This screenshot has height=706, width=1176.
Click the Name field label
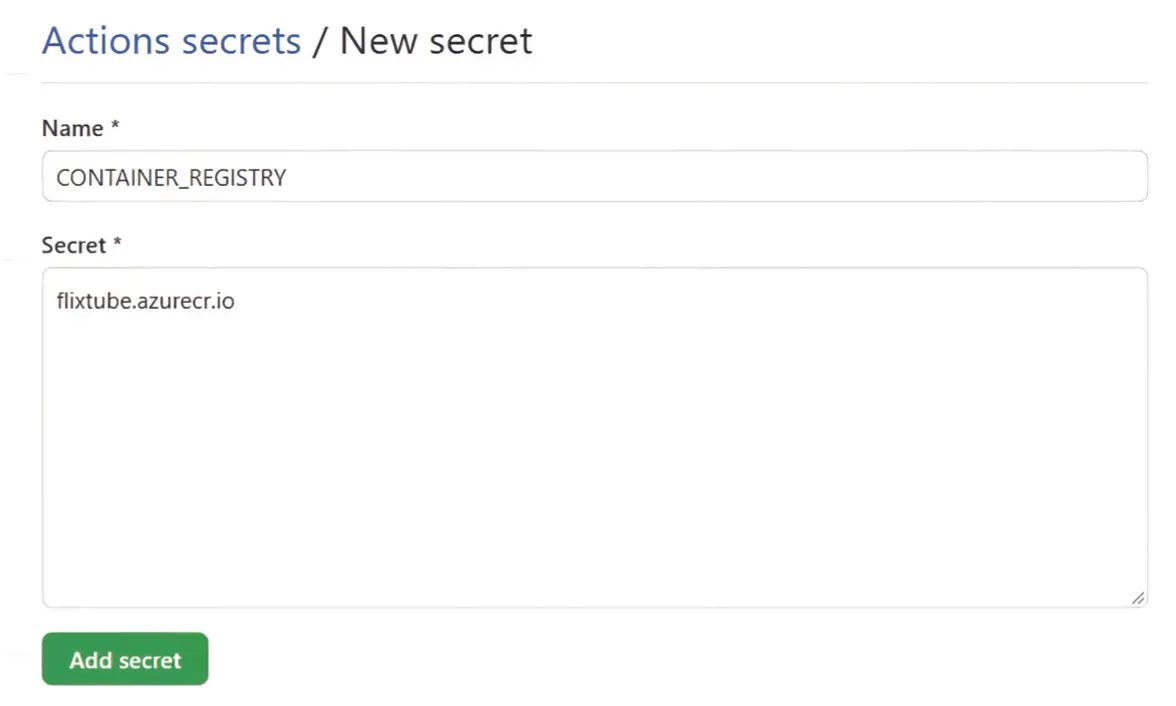[72, 128]
